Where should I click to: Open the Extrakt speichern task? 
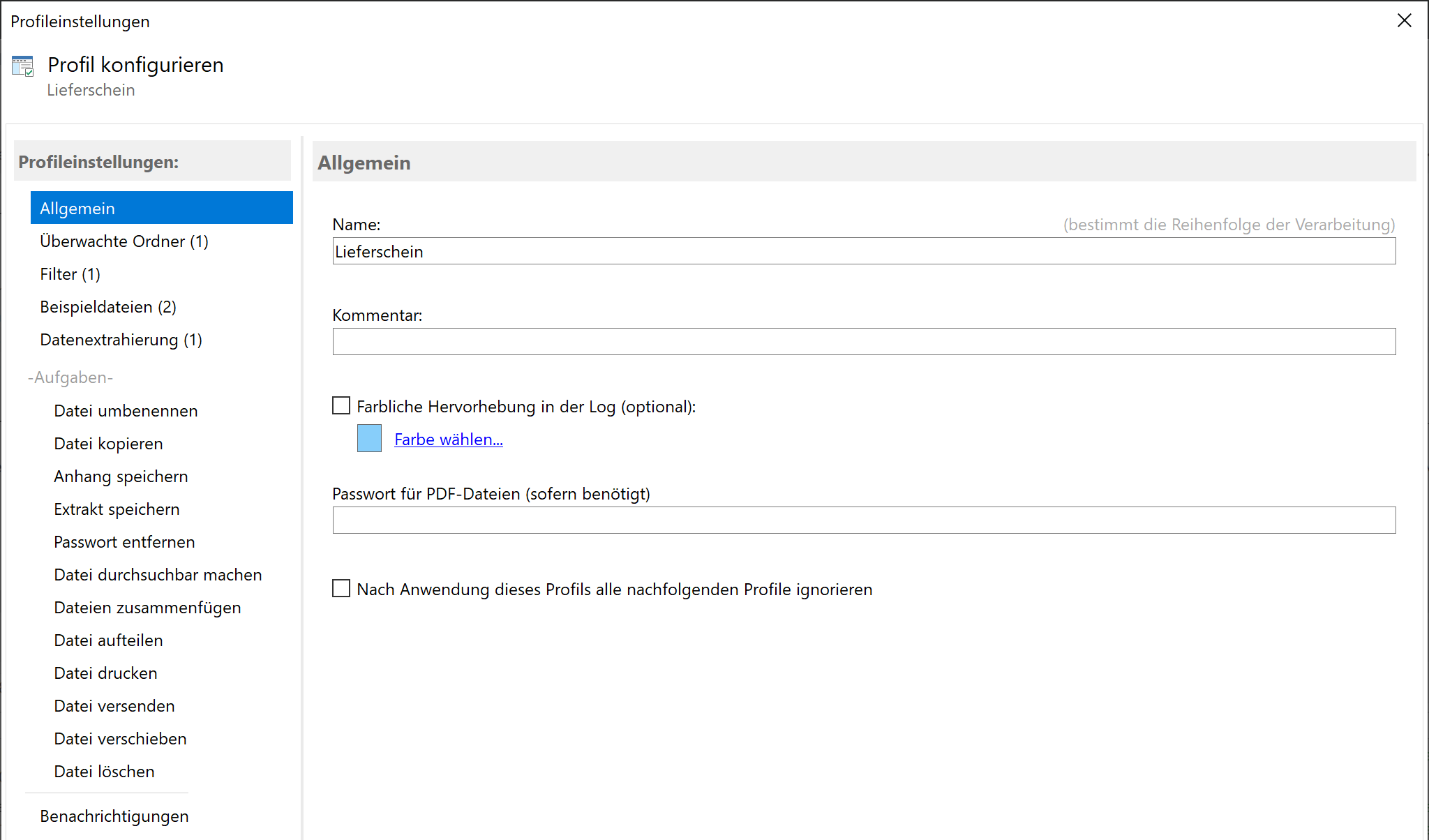click(117, 509)
